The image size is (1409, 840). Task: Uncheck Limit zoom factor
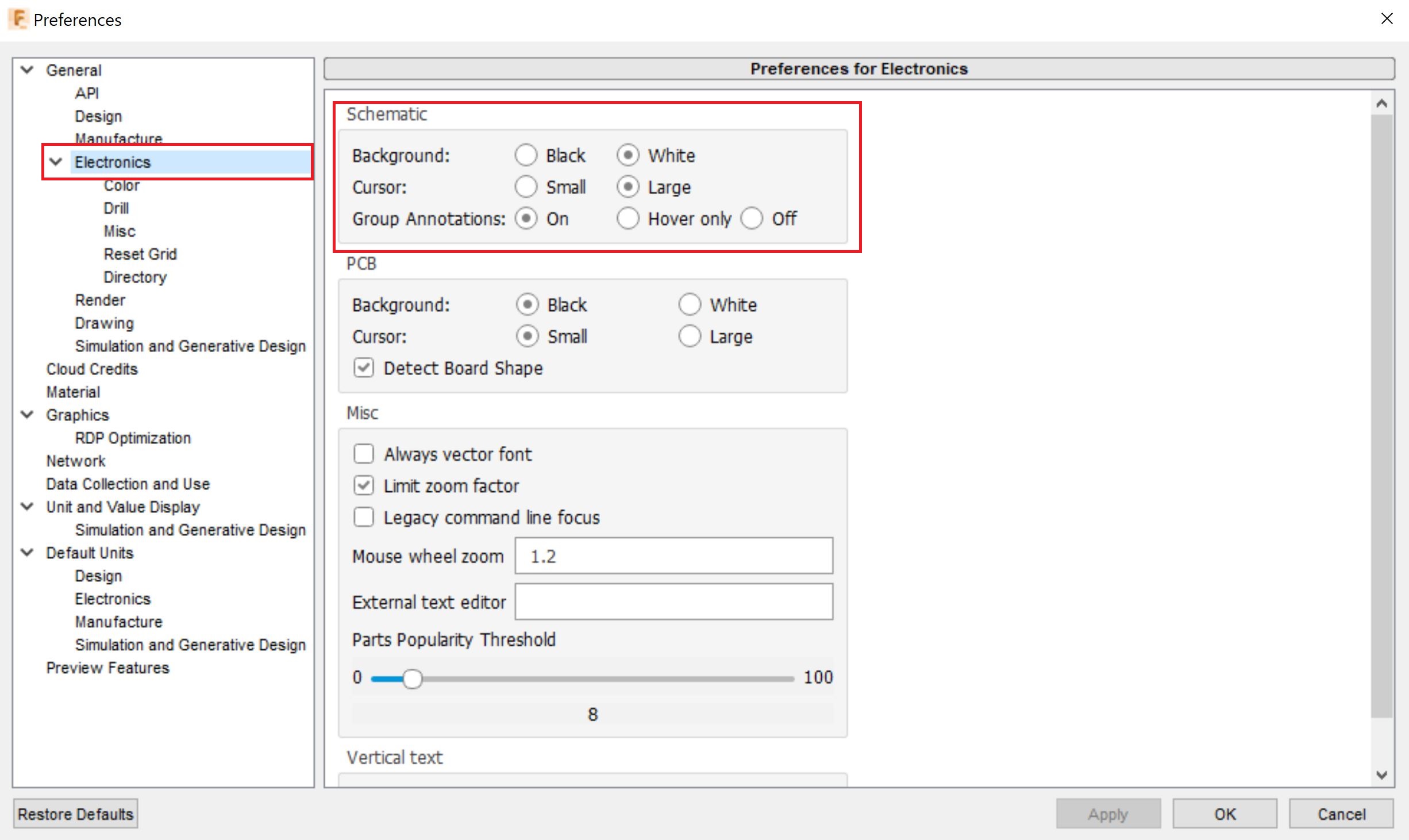[364, 486]
